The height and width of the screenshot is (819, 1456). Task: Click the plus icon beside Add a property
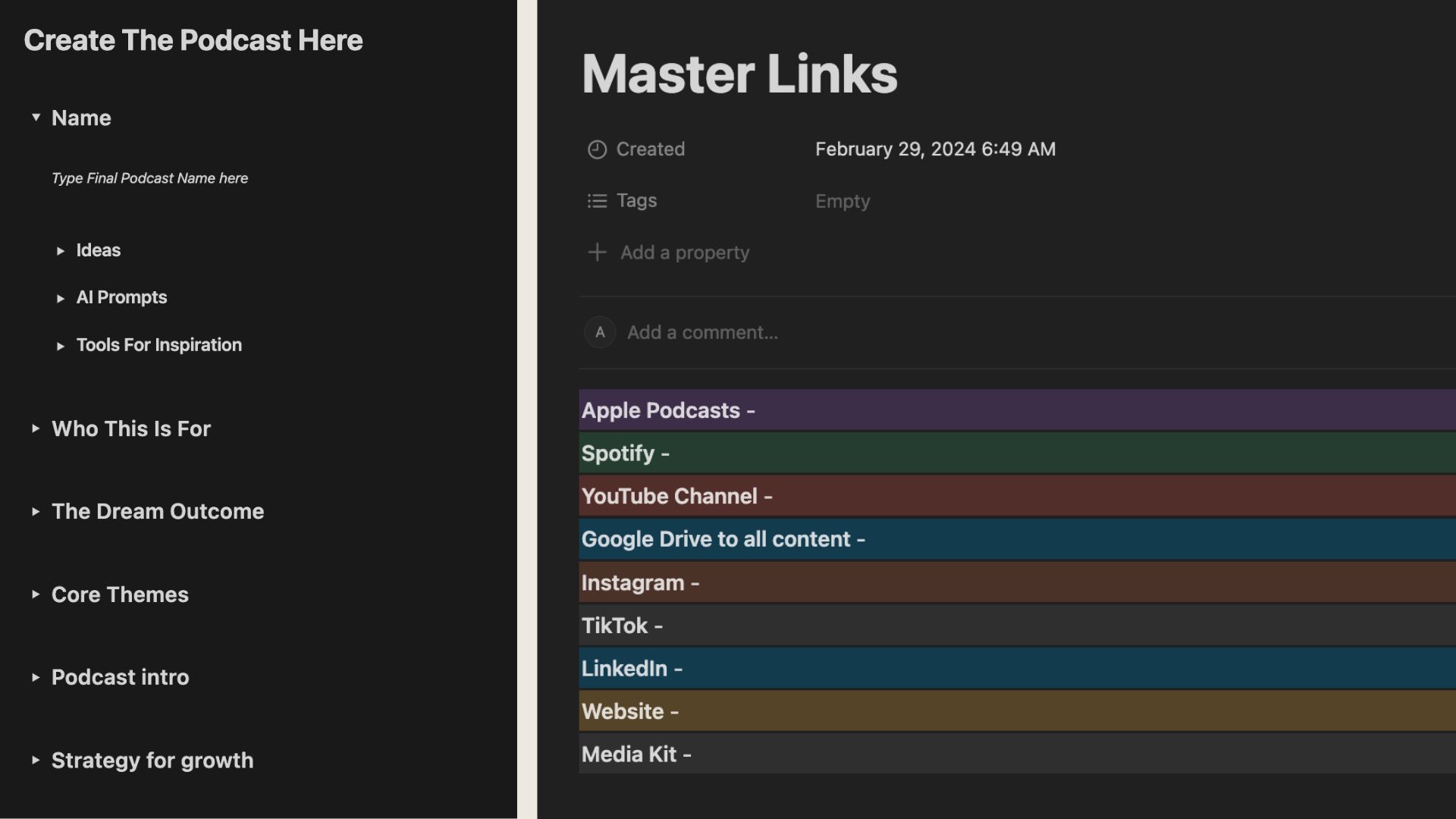tap(598, 252)
